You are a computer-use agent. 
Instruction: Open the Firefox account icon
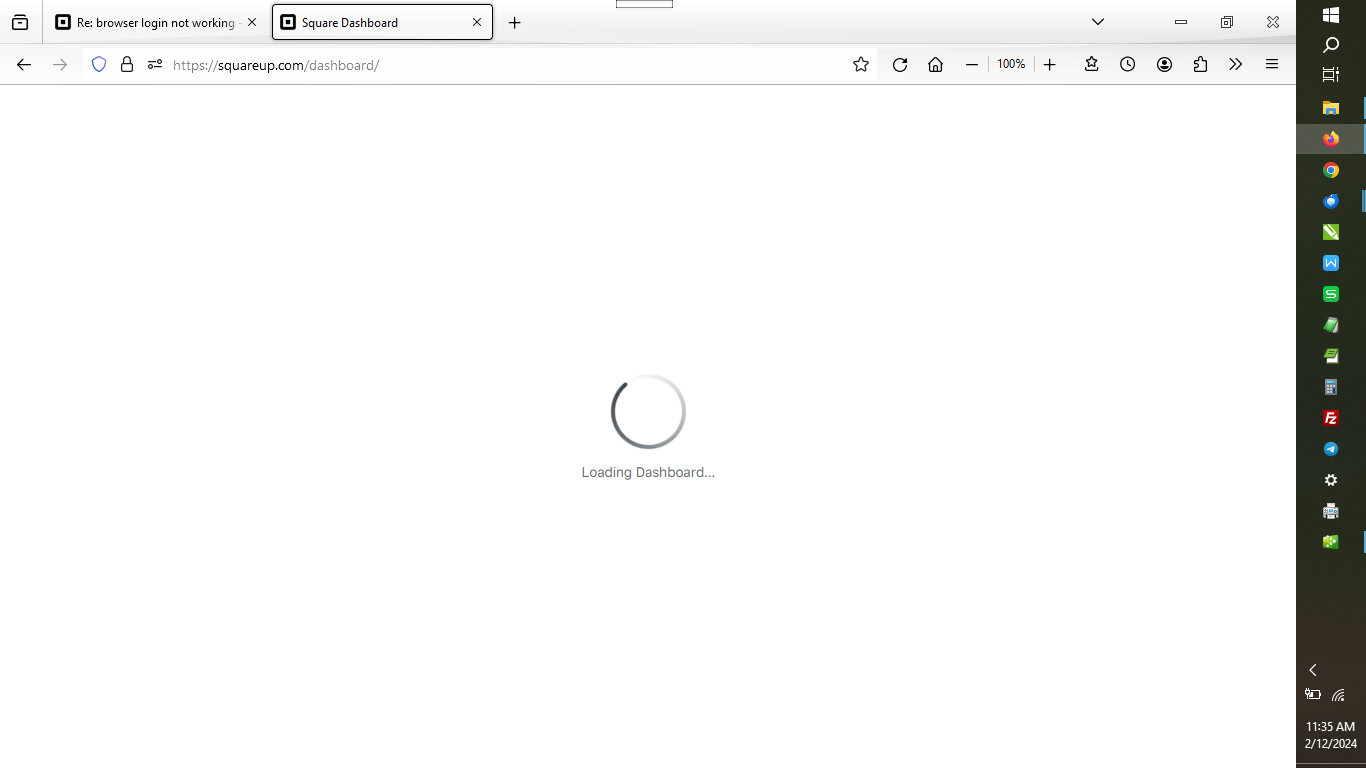(x=1164, y=64)
